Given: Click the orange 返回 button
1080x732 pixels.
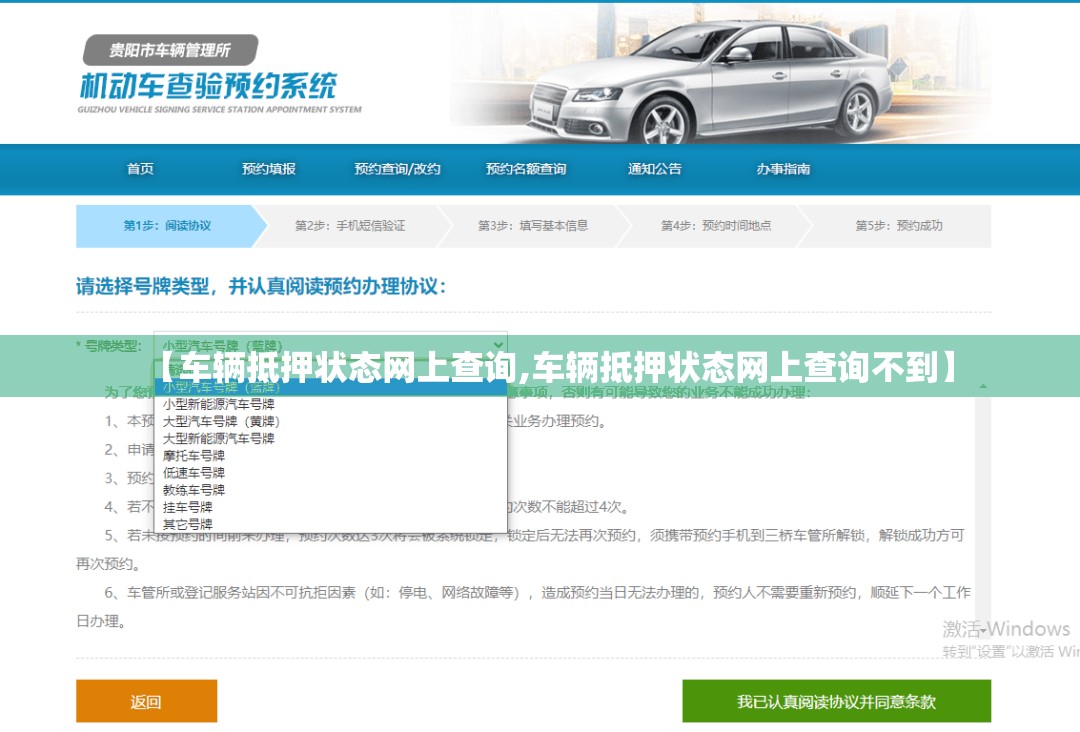Looking at the screenshot, I should (147, 702).
